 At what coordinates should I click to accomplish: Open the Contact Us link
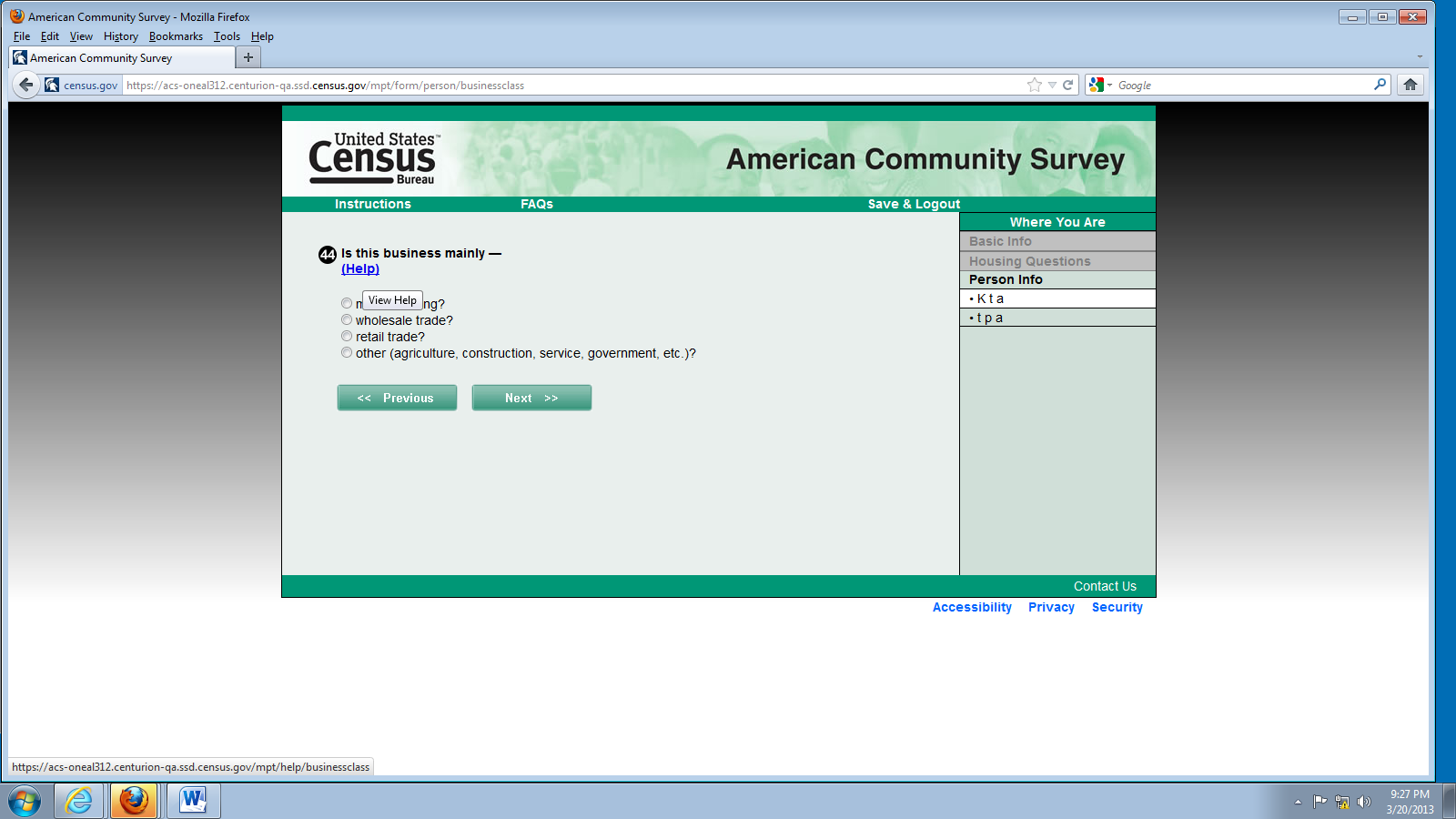(x=1105, y=586)
